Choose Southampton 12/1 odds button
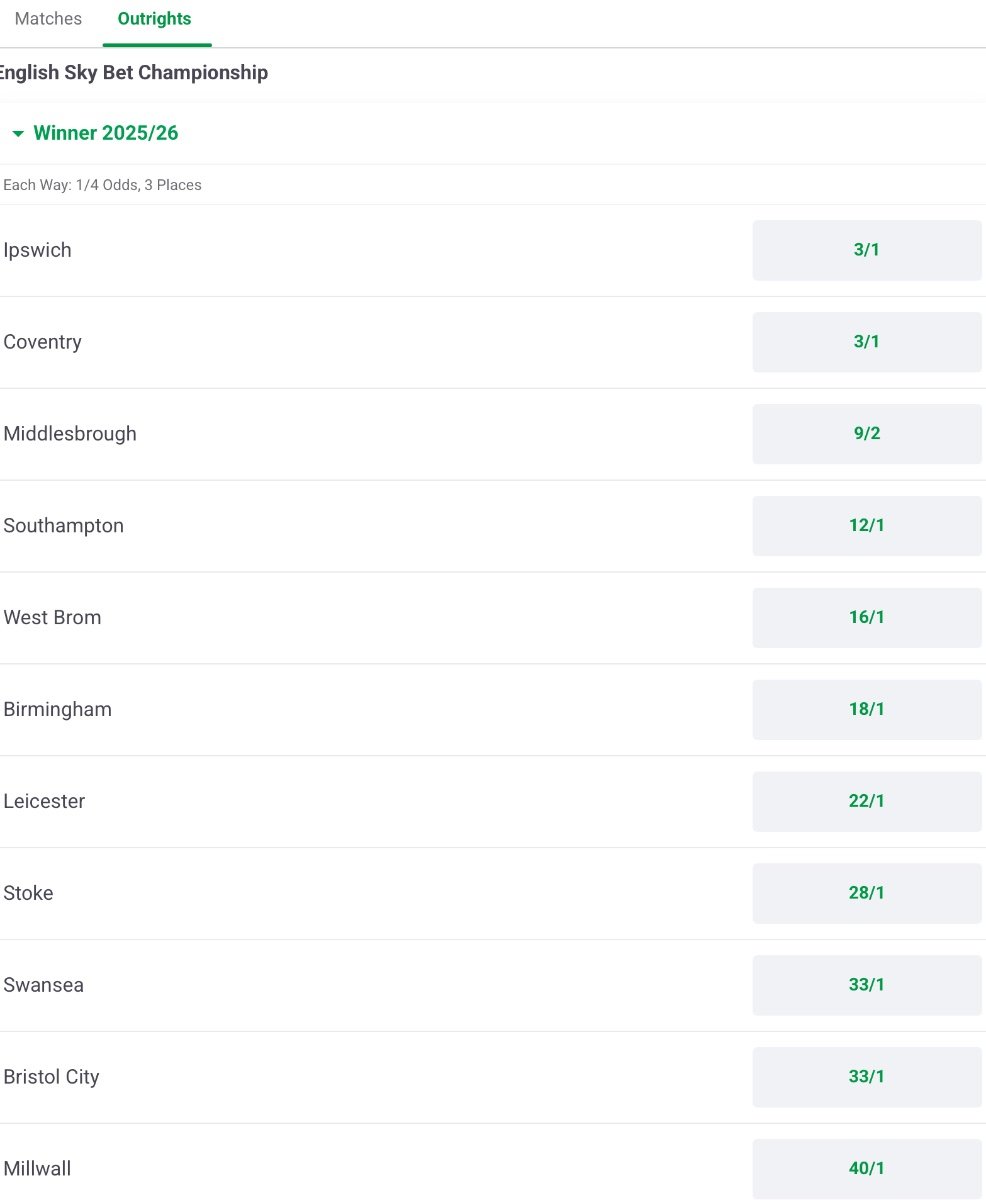The height and width of the screenshot is (1200, 986). [x=866, y=526]
